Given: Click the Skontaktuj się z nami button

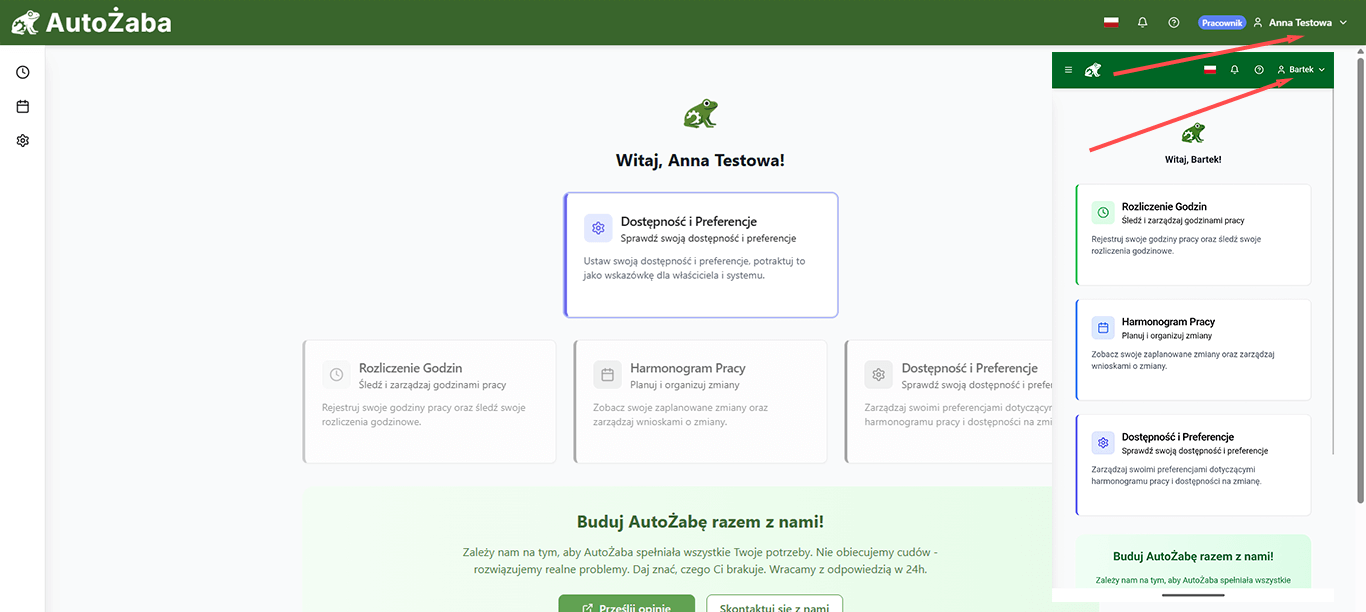Looking at the screenshot, I should coord(775,604).
